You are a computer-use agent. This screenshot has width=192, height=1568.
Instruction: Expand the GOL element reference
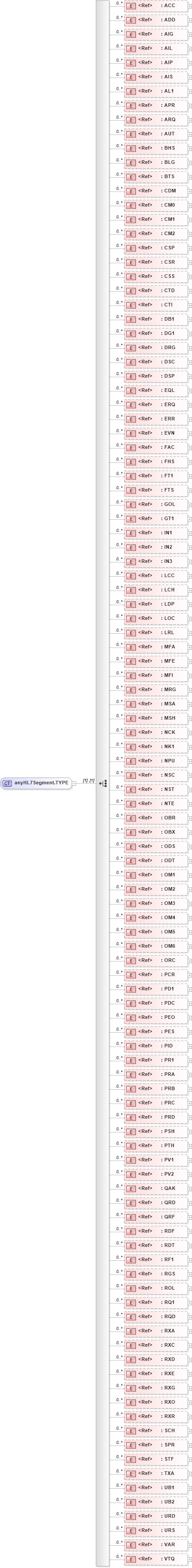click(190, 505)
